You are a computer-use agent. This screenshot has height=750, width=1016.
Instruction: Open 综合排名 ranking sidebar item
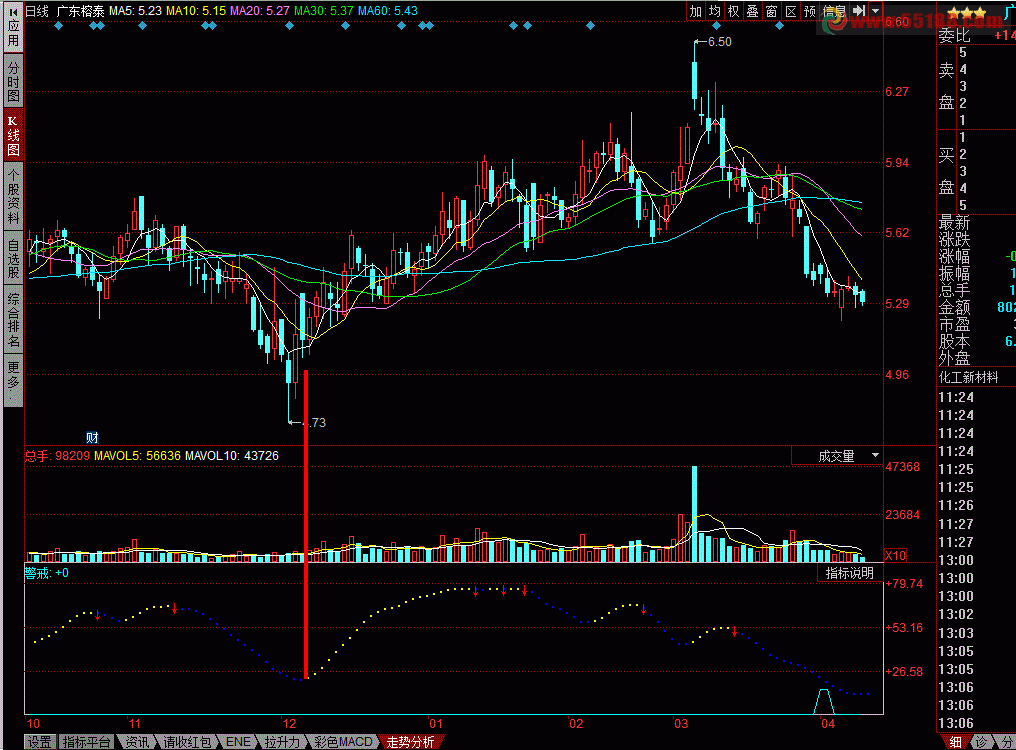(x=13, y=320)
